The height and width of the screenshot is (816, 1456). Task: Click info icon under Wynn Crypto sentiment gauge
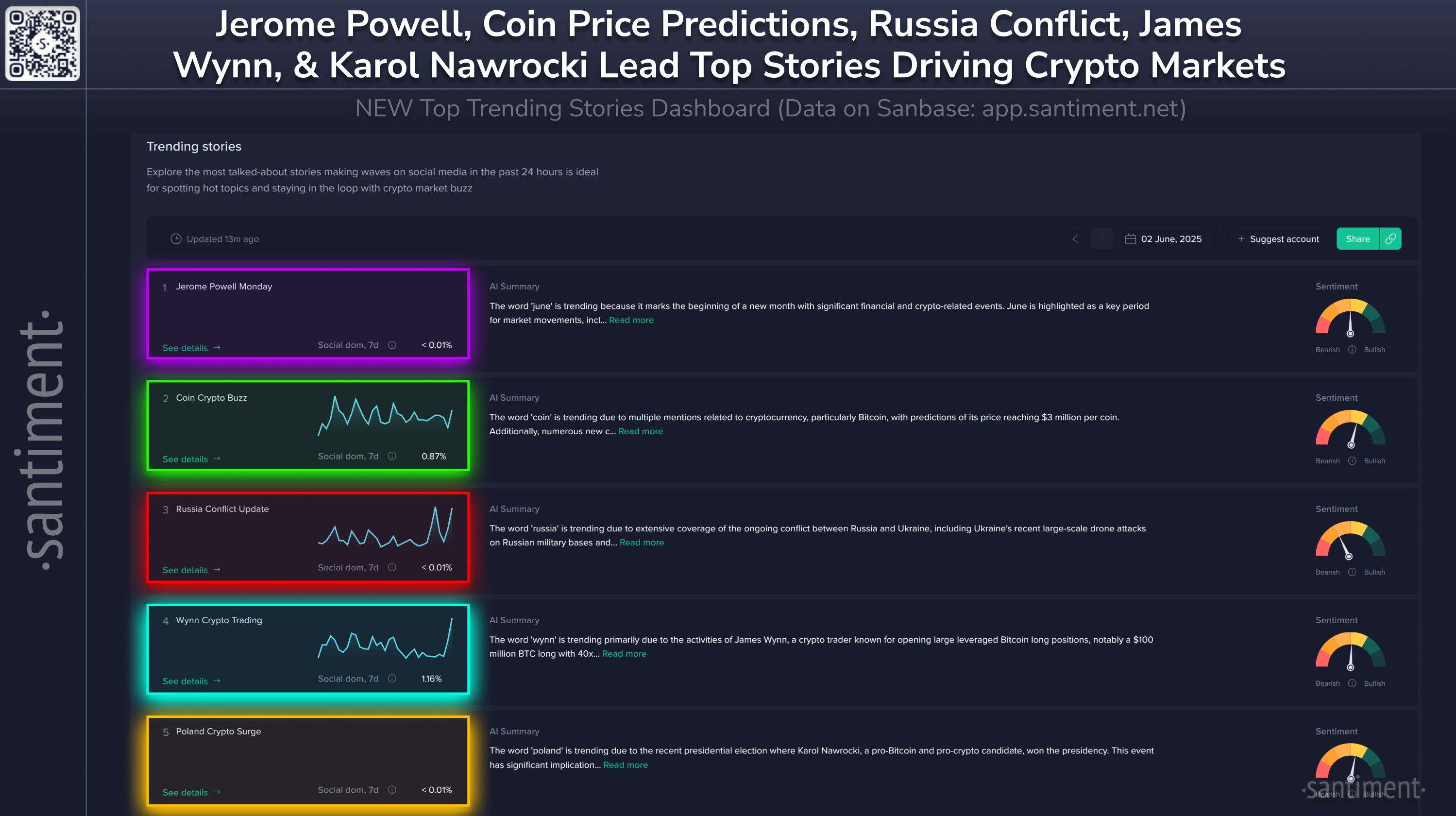[x=1352, y=683]
